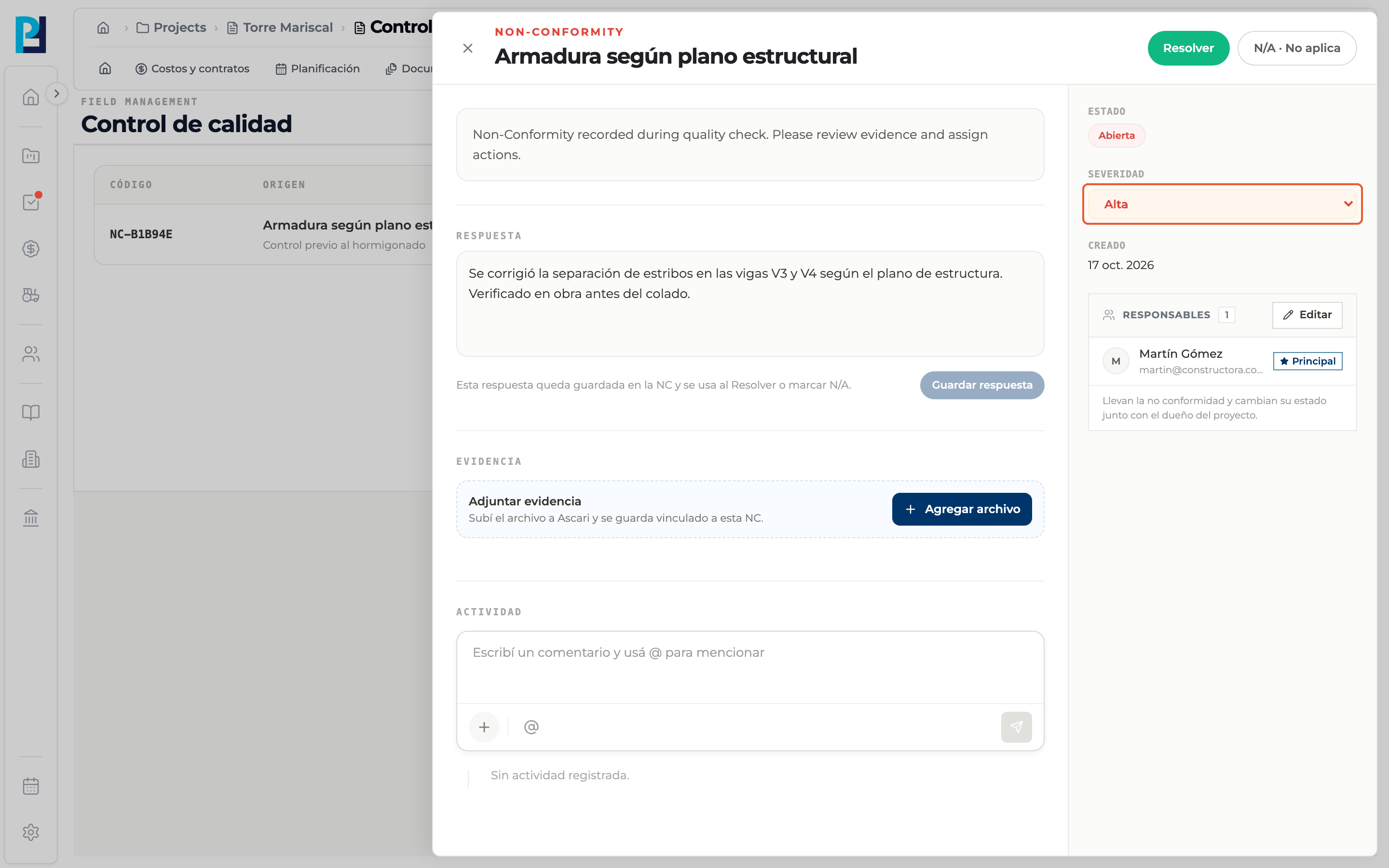Open the sidebar people icon
This screenshot has height=868, width=1389.
31,354
